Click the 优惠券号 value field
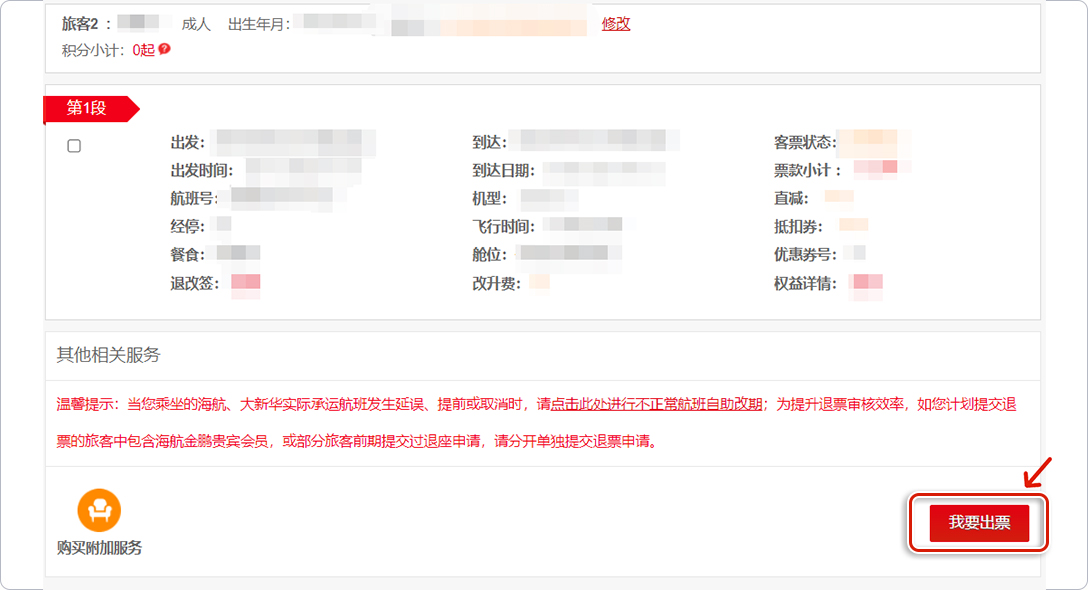Viewport: 1088px width, 590px height. (x=853, y=254)
